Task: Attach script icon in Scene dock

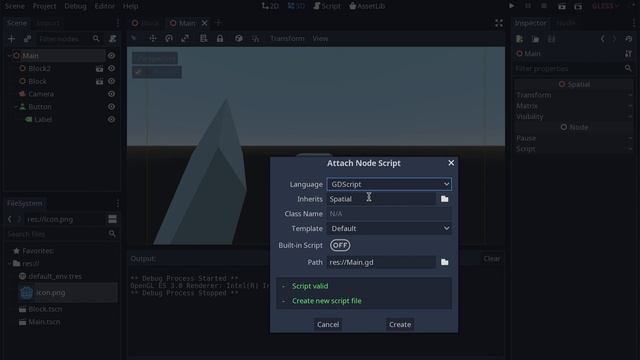Action: (x=112, y=39)
